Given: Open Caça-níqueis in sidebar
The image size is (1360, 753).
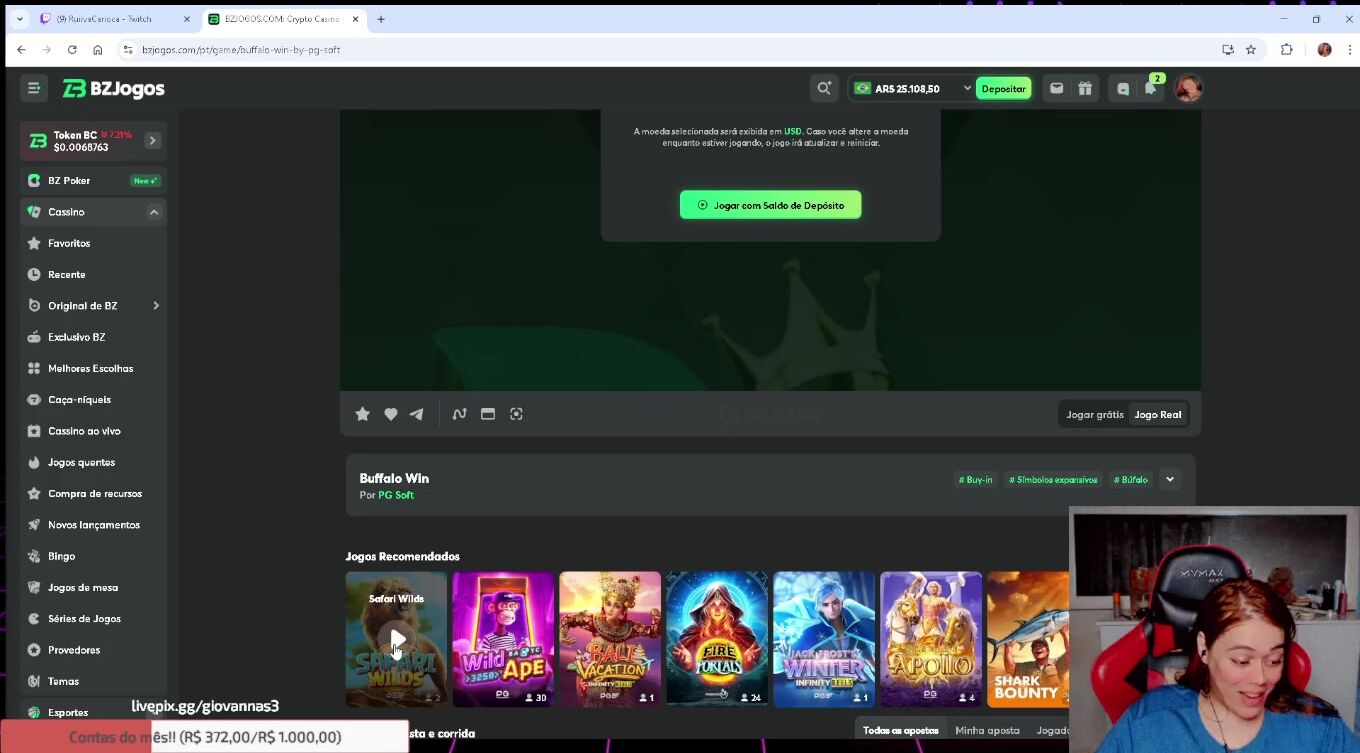Looking at the screenshot, I should click(x=93, y=400).
